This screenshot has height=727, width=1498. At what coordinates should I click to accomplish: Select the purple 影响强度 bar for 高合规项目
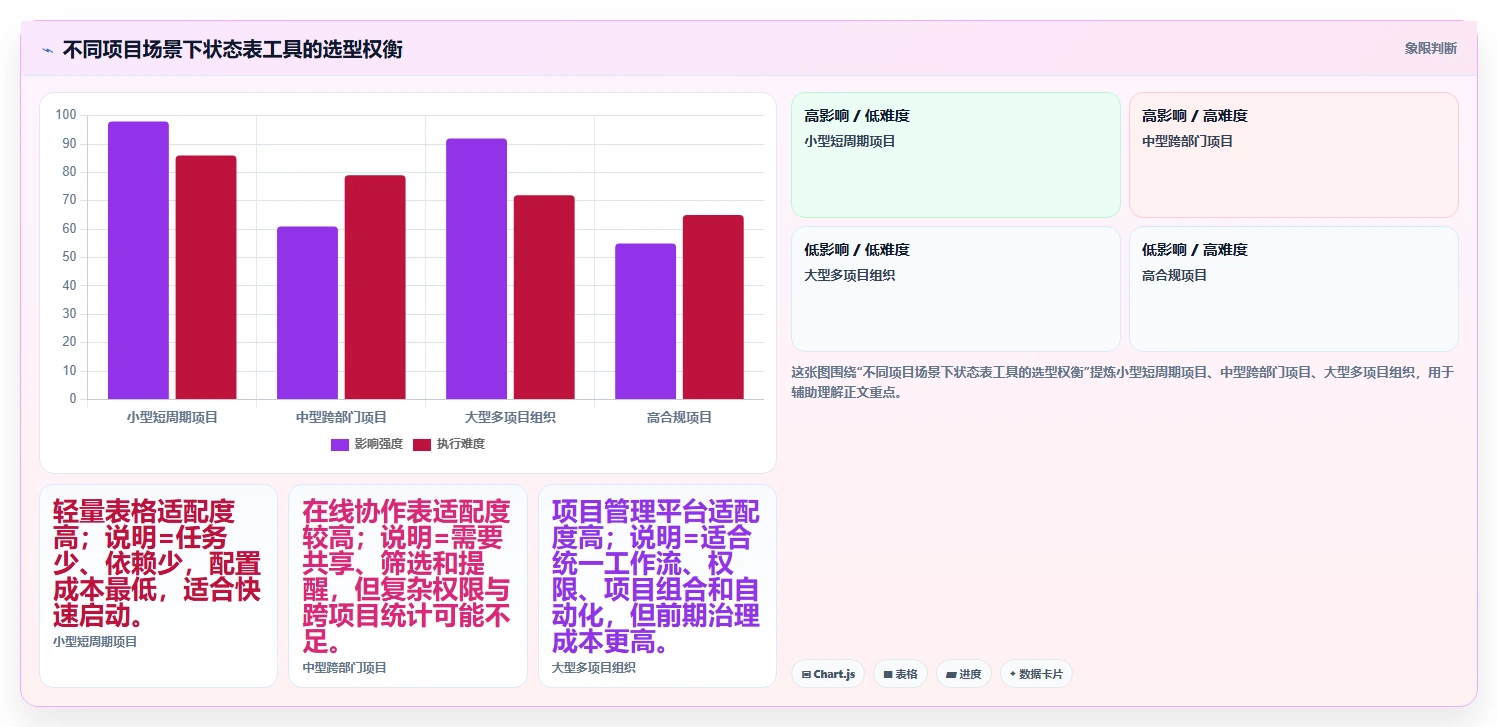645,321
